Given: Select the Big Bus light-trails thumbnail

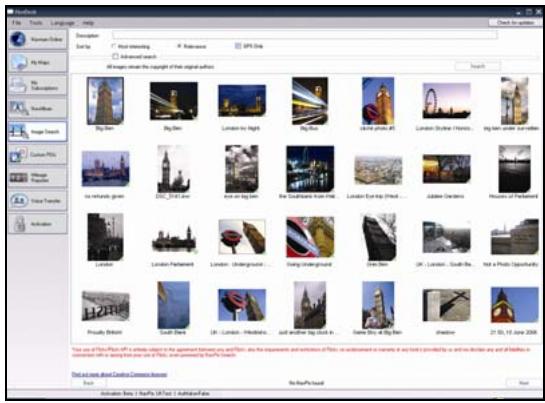Looking at the screenshot, I should pos(310,101).
